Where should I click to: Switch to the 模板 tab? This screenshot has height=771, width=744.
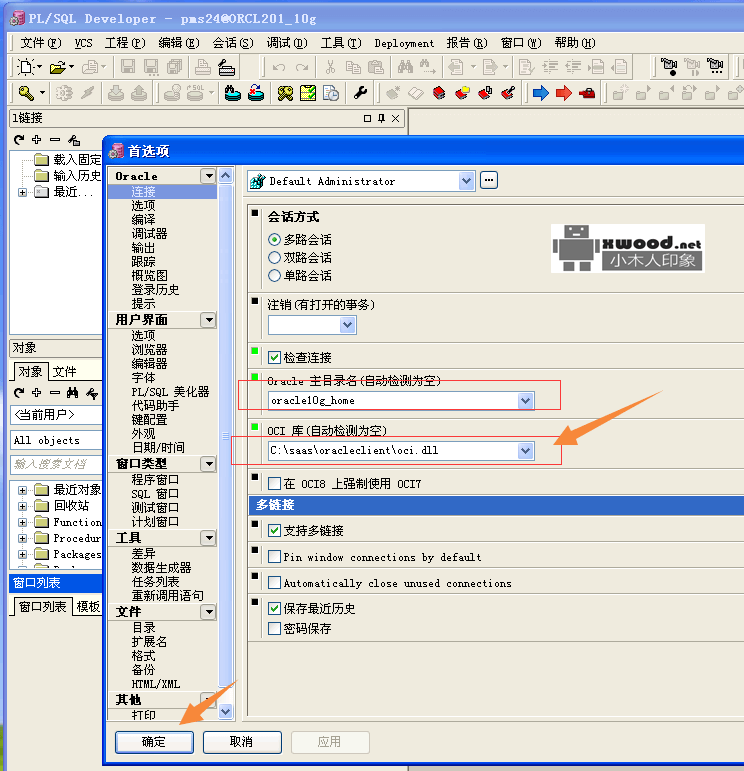[89, 607]
